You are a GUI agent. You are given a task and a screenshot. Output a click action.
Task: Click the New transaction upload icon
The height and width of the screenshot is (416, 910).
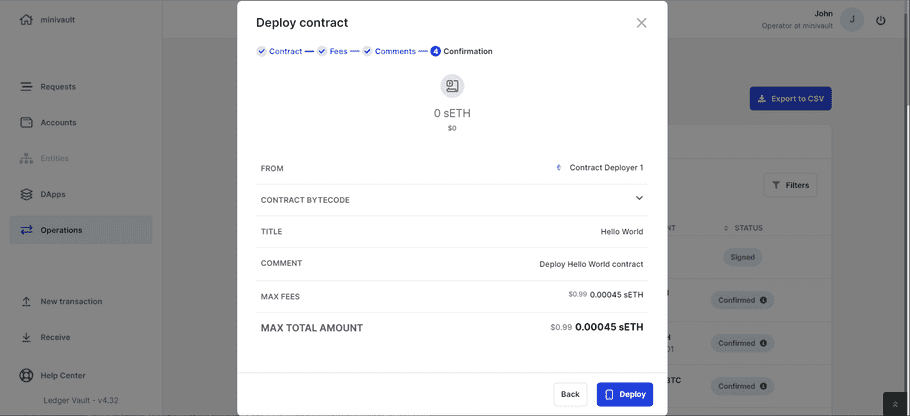pos(27,301)
